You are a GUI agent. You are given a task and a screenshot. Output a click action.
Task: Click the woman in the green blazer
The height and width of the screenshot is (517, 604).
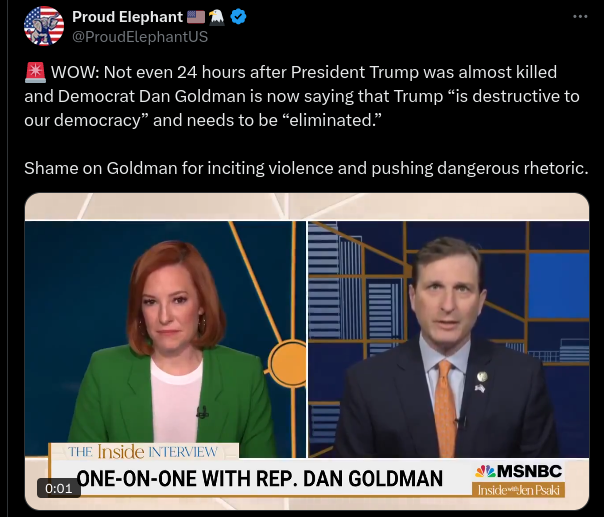click(x=173, y=347)
